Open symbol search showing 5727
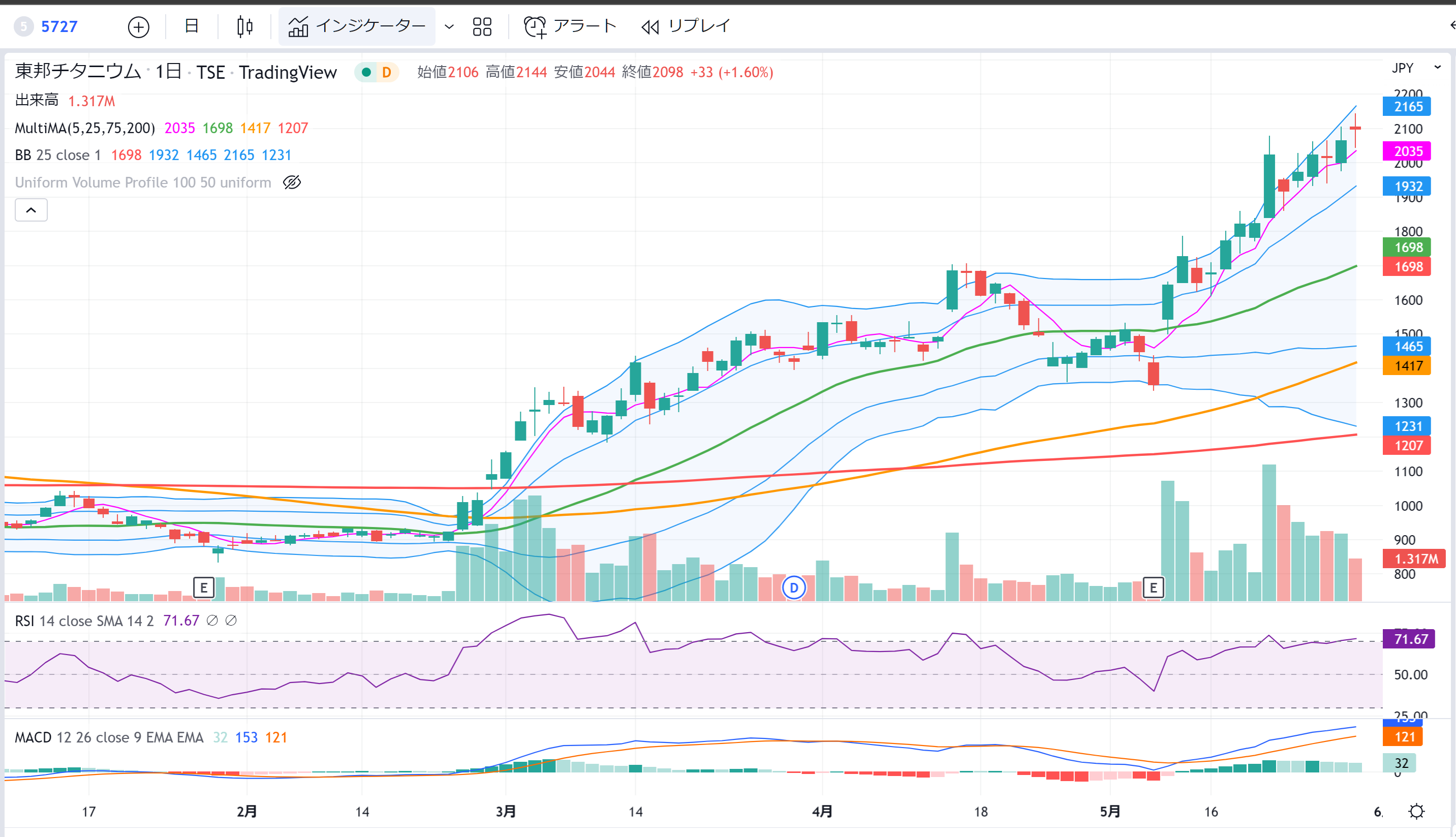Viewport: 1456px width, 837px height. point(47,26)
